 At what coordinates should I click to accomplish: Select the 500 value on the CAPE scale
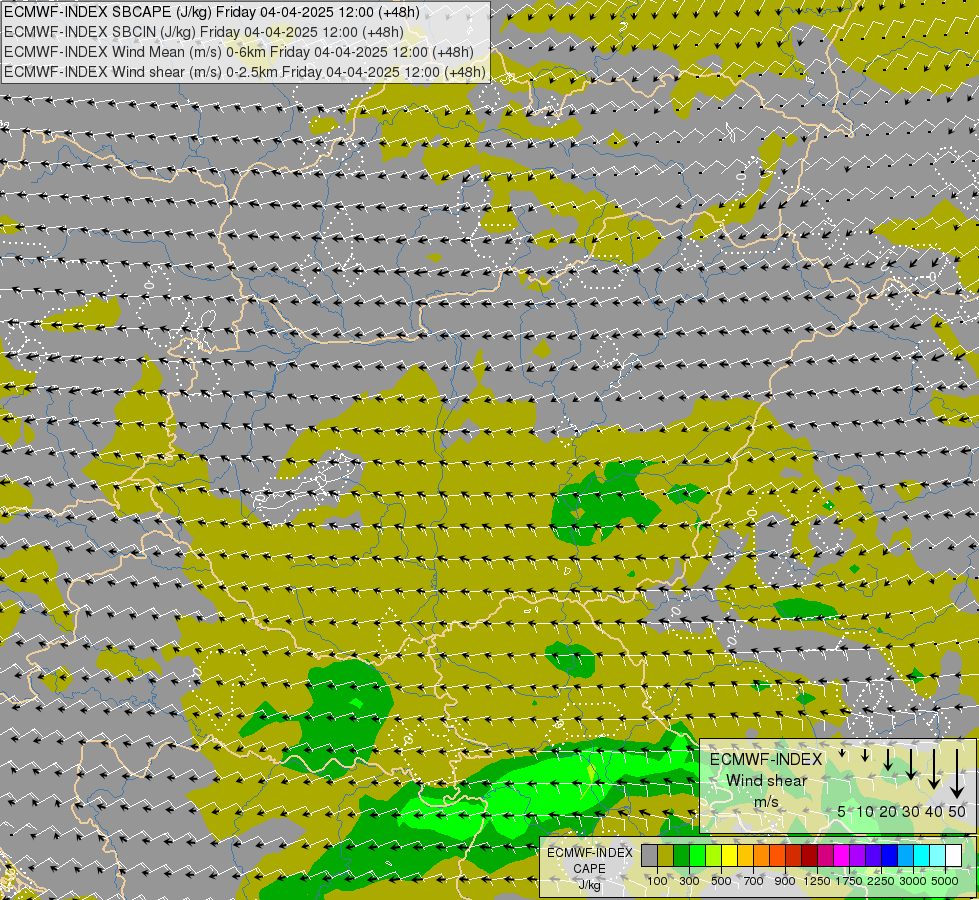[x=721, y=881]
